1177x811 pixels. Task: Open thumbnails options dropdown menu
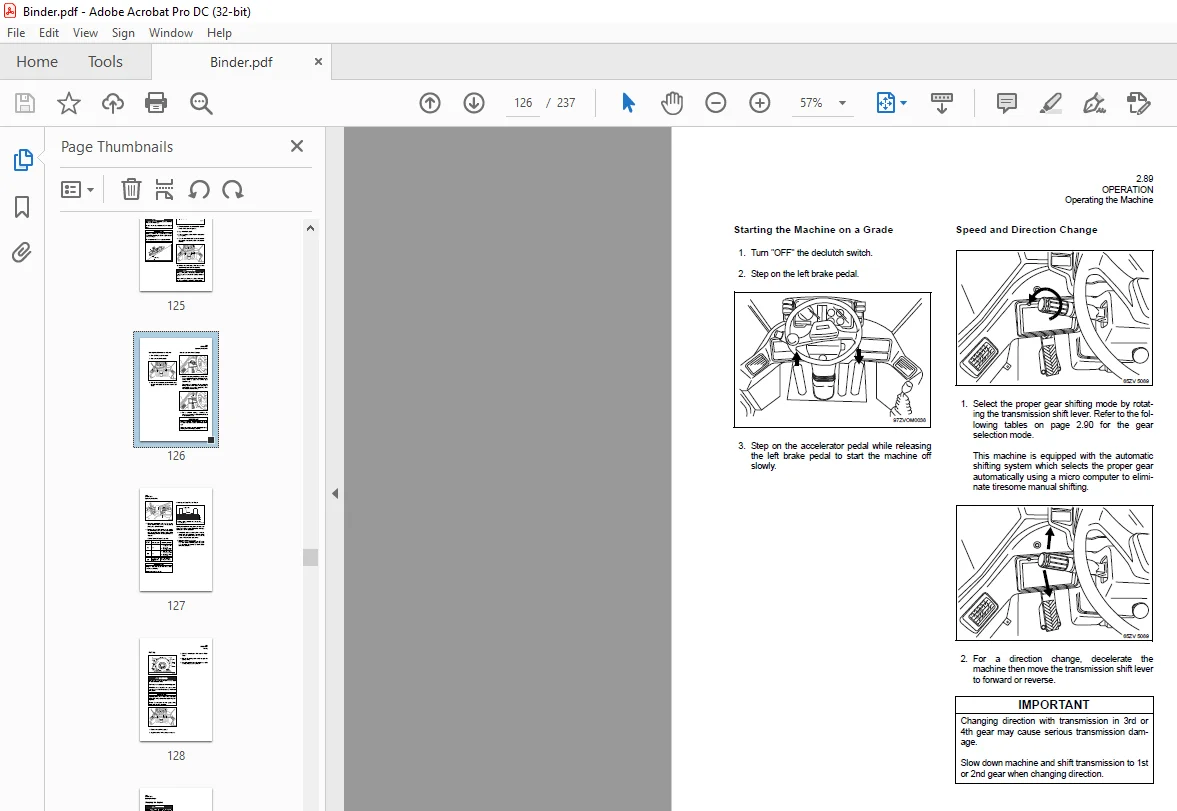coord(77,189)
